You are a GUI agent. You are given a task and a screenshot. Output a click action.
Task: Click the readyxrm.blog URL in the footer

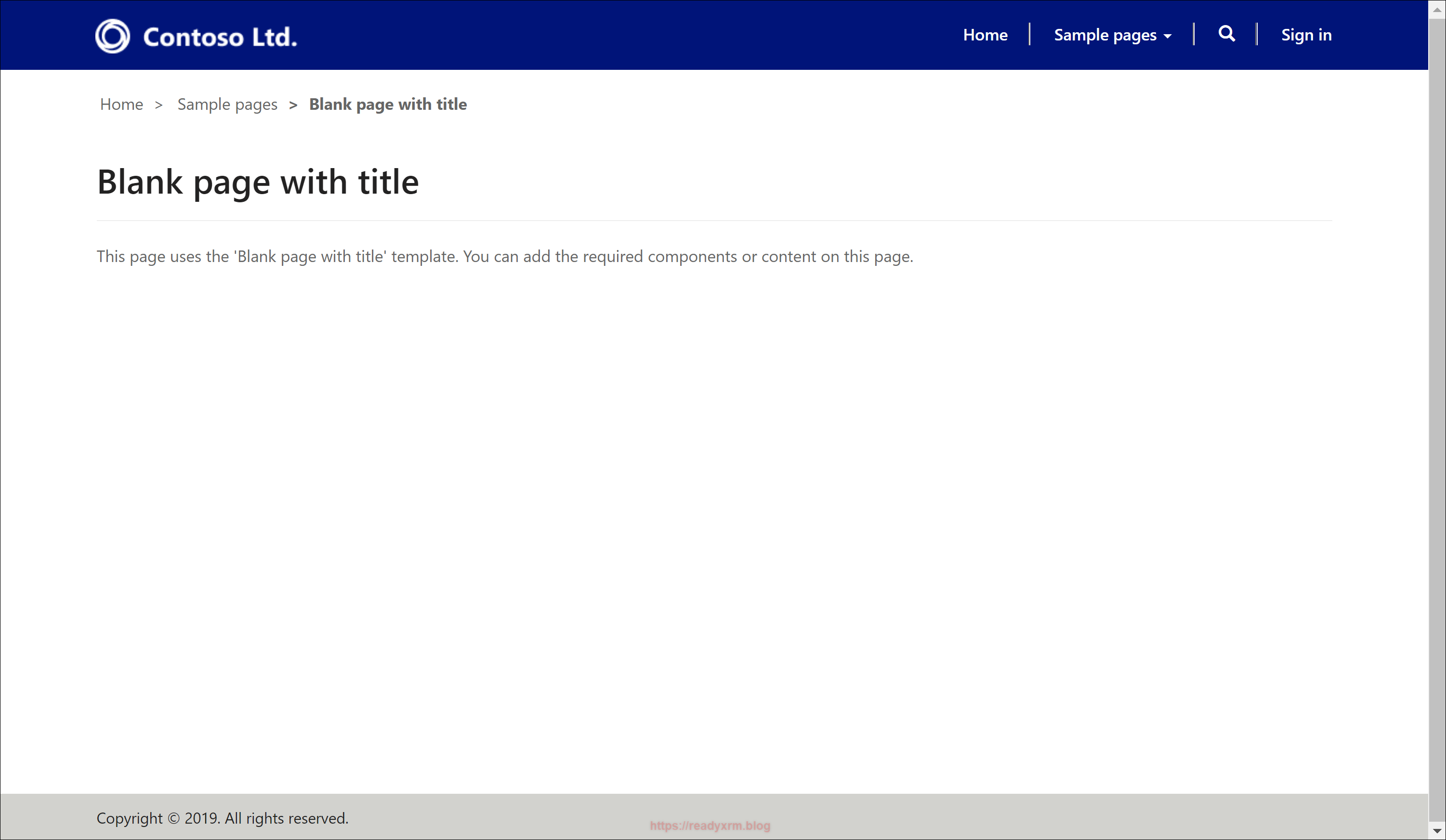[x=710, y=826]
